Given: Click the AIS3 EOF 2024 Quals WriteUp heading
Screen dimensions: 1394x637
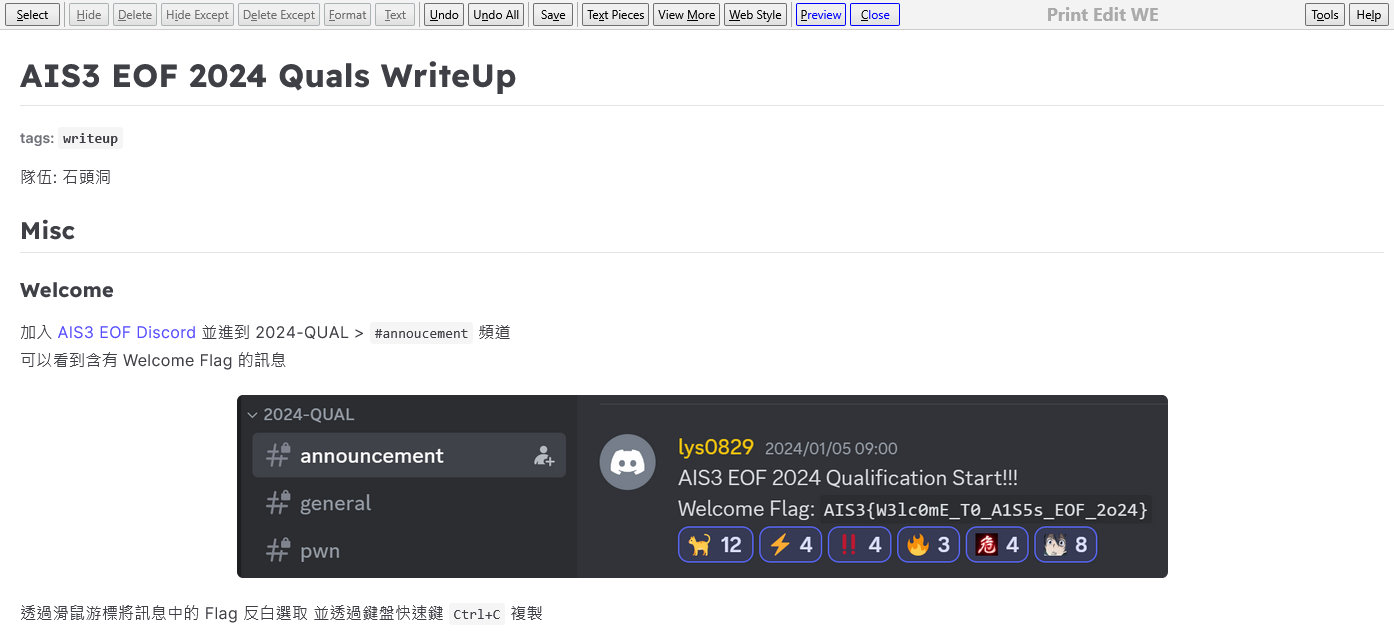Looking at the screenshot, I should [x=268, y=76].
